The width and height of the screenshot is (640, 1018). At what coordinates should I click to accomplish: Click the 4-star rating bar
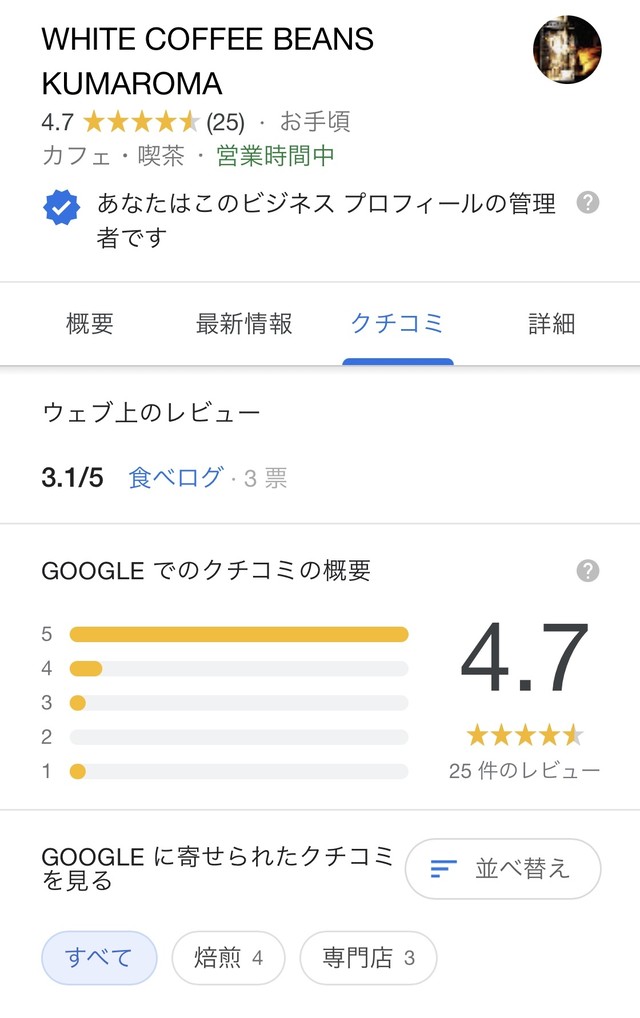(x=239, y=669)
